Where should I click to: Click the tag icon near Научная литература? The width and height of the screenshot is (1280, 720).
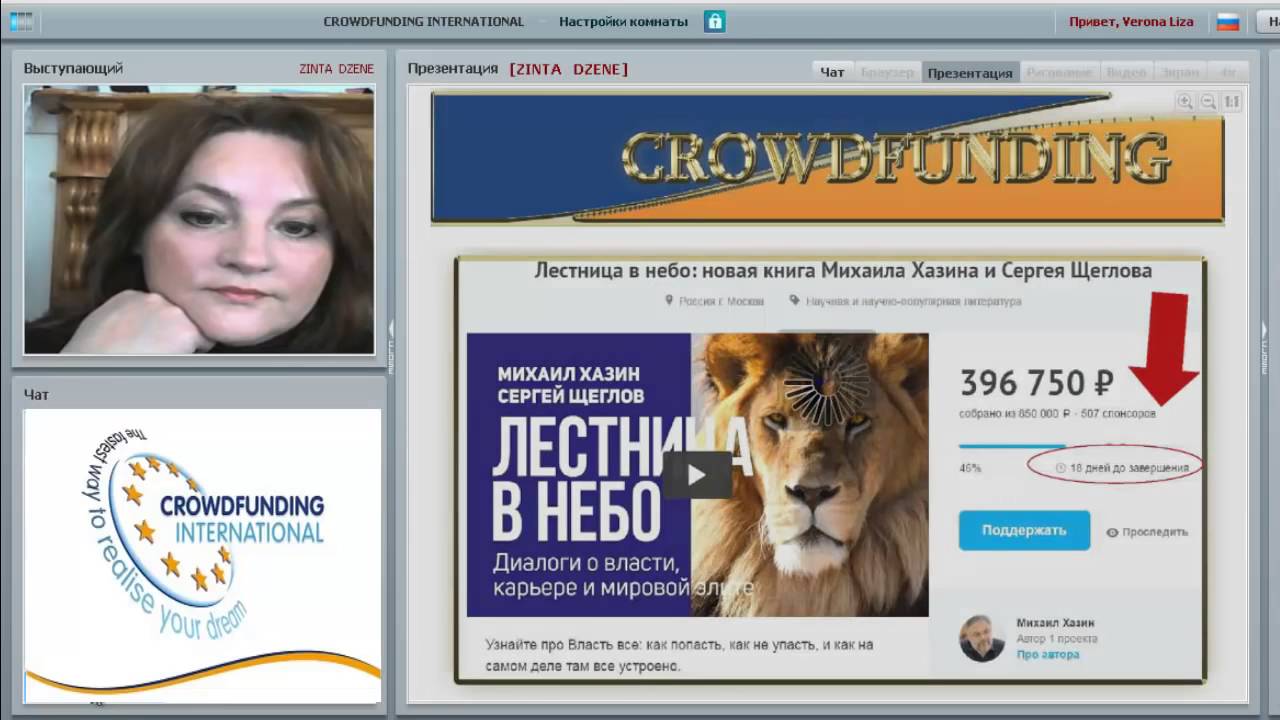click(x=794, y=300)
